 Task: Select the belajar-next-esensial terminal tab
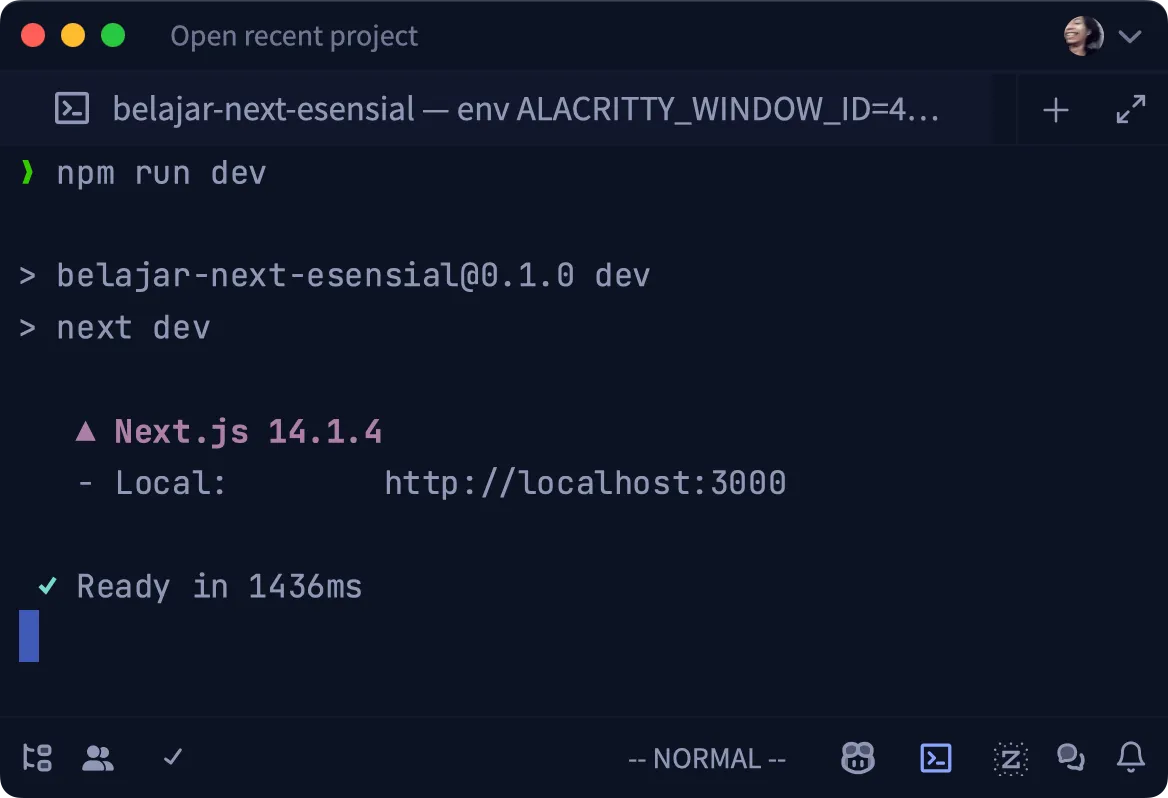(450, 109)
